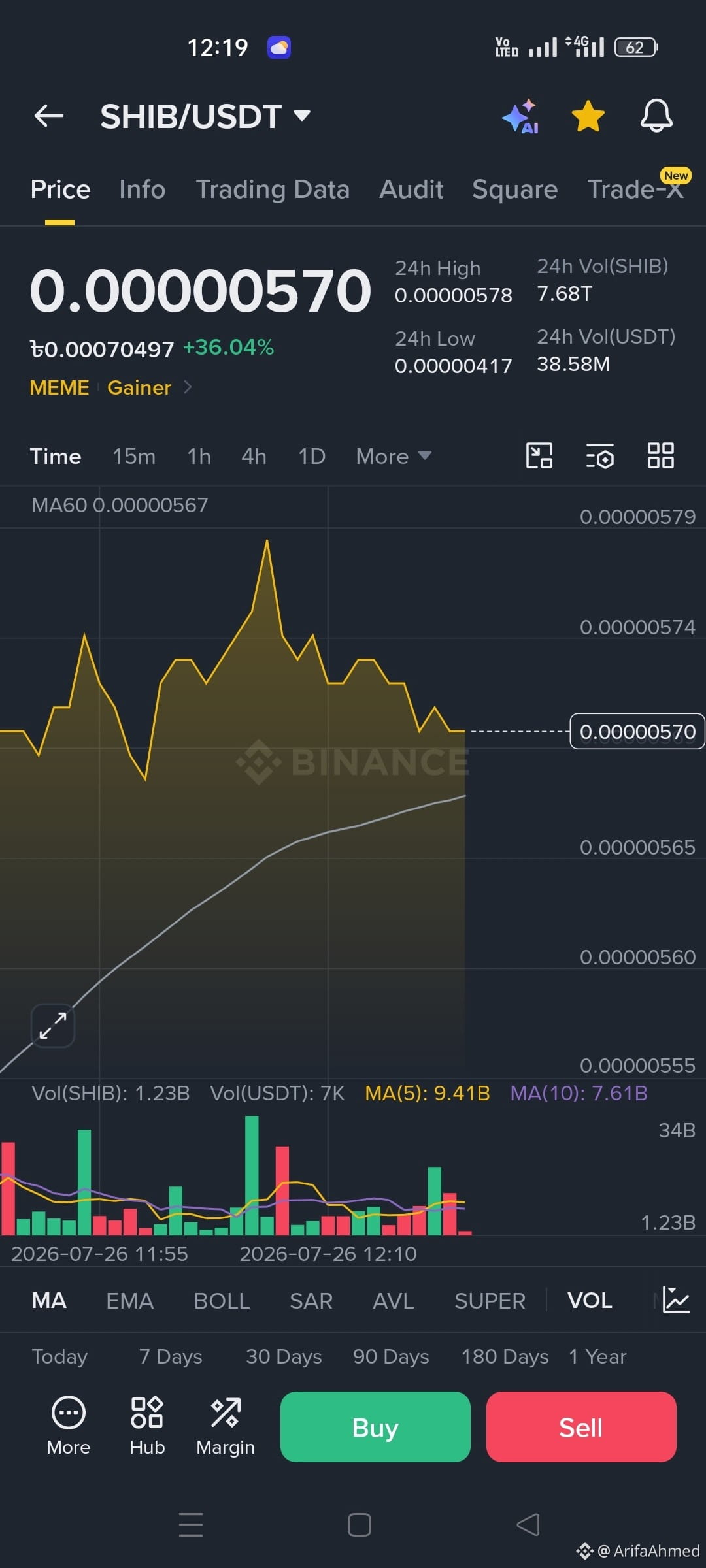This screenshot has height=1568, width=706.
Task: Tap the weather app status icon
Action: click(x=279, y=47)
